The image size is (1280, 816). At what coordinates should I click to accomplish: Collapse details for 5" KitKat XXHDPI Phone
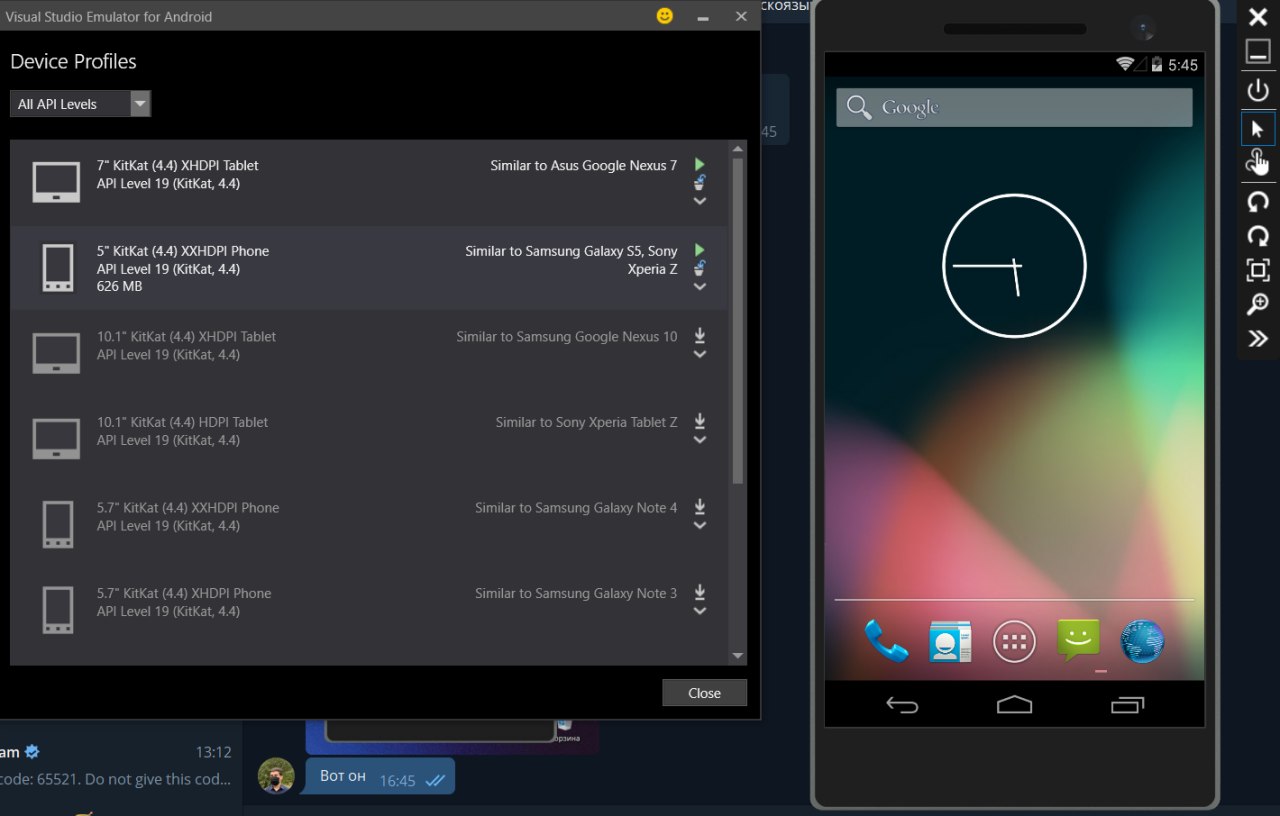(700, 287)
